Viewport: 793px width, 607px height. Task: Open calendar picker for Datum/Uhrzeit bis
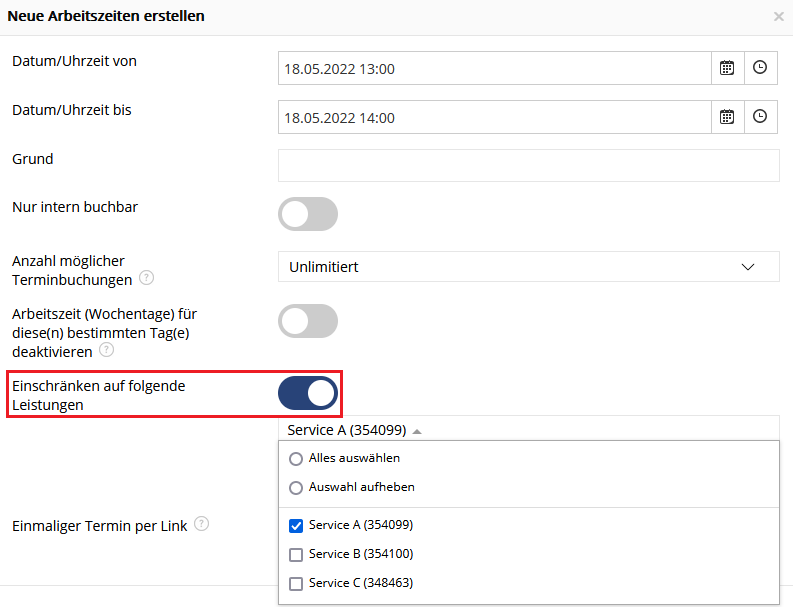point(727,117)
